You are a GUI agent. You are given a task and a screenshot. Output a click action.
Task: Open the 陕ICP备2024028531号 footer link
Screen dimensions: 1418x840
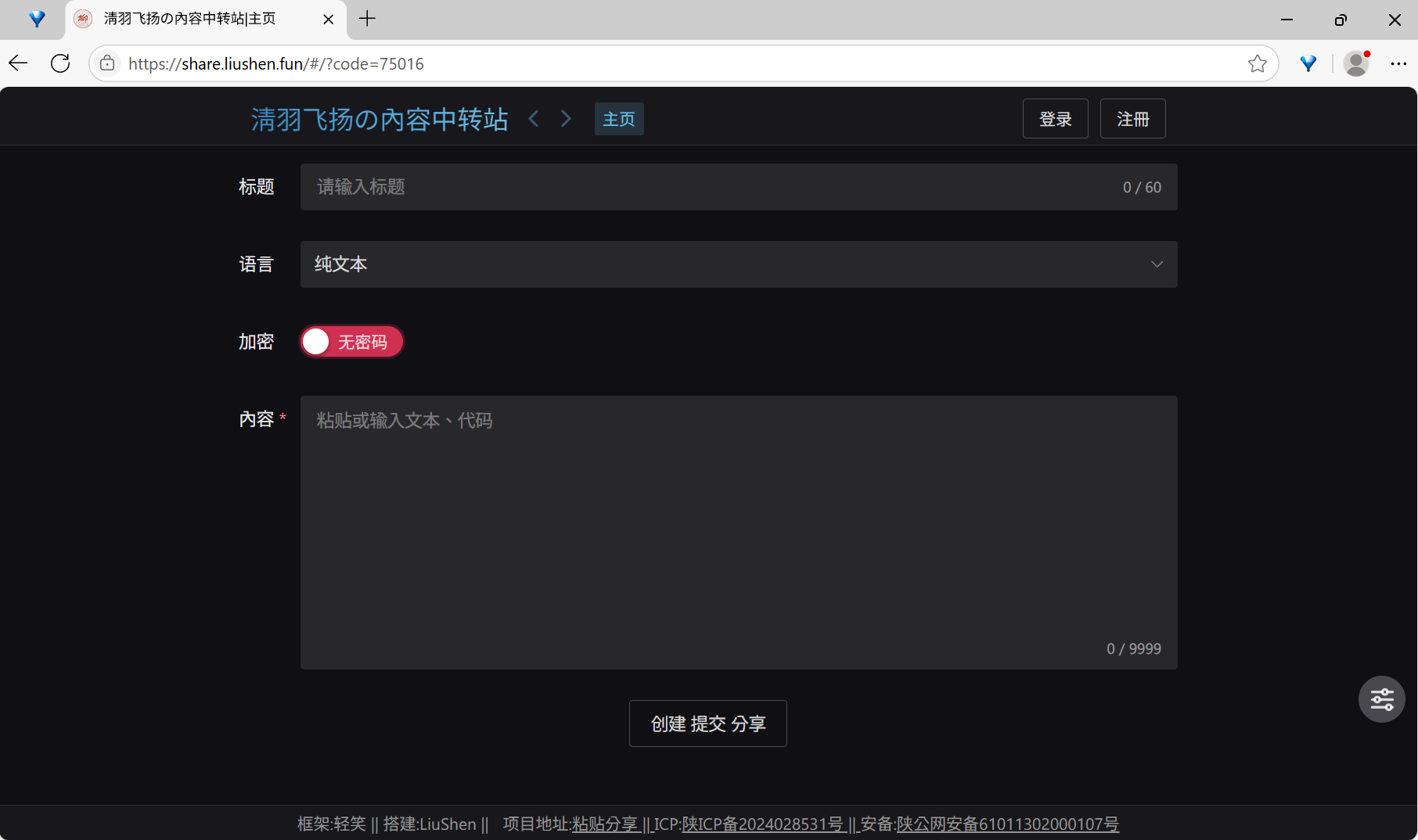click(x=762, y=824)
